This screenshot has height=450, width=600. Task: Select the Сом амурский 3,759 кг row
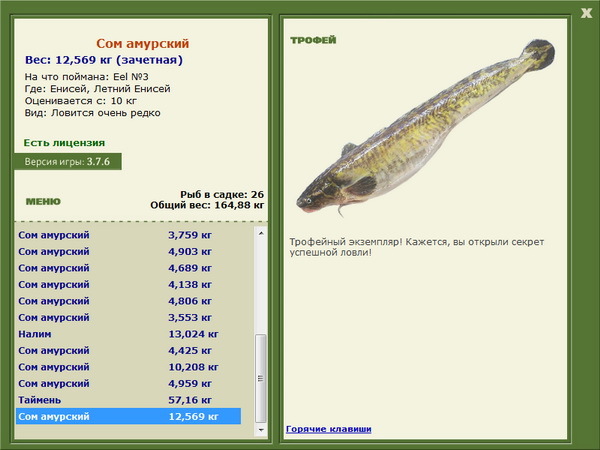(x=129, y=235)
